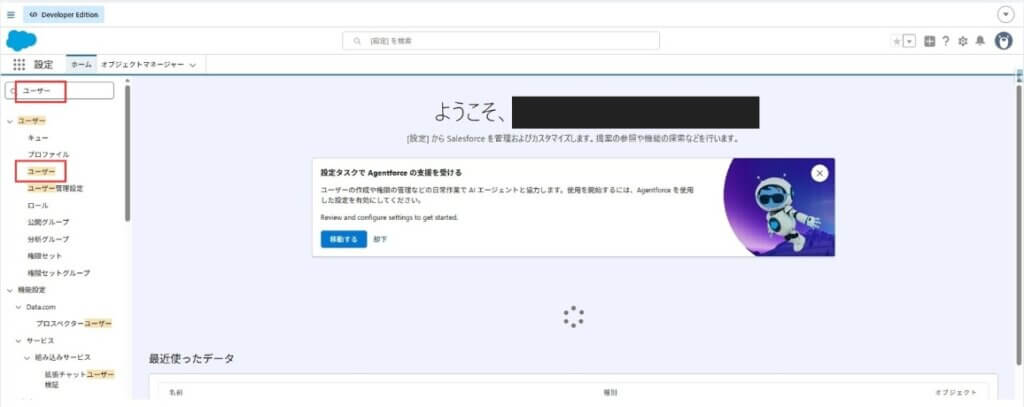
Task: Click the 種別 column header
Action: (x=610, y=393)
